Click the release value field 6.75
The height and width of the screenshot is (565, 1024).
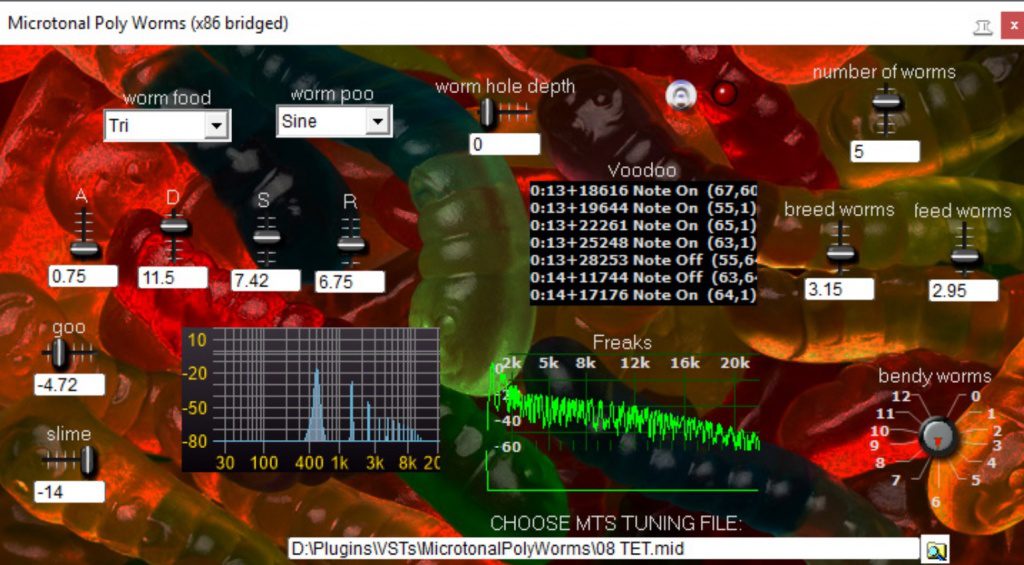coord(350,282)
